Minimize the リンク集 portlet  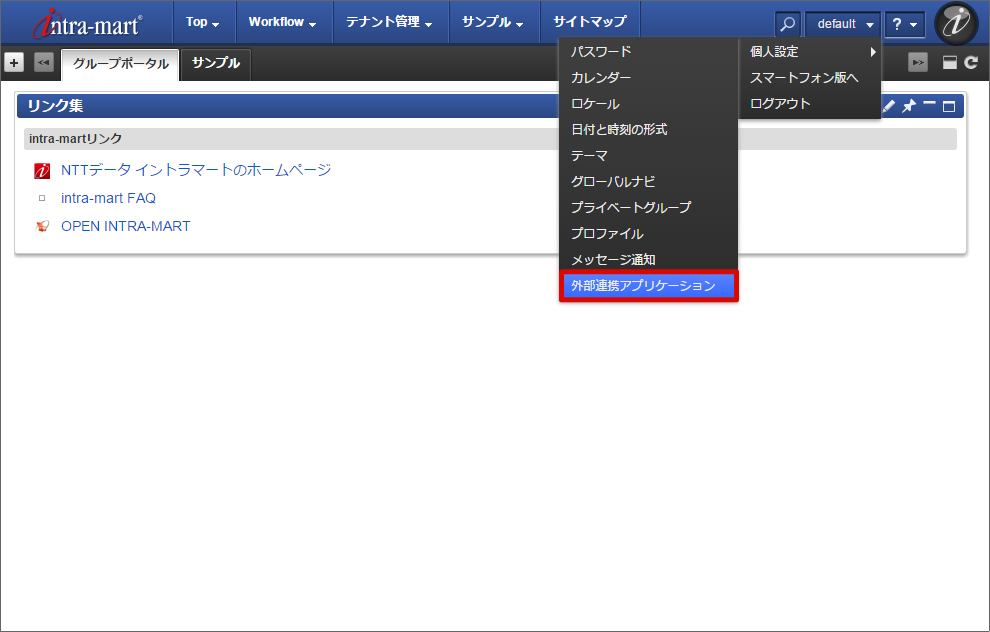click(929, 104)
